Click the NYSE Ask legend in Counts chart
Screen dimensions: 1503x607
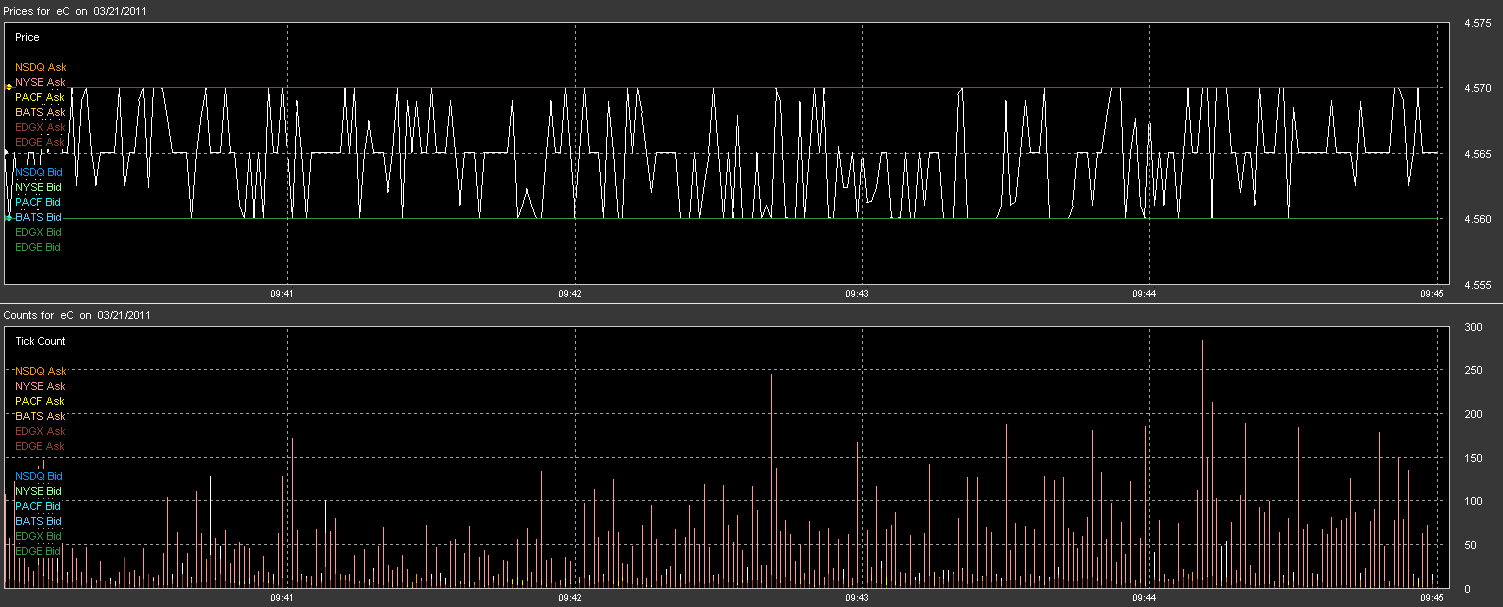click(x=40, y=386)
